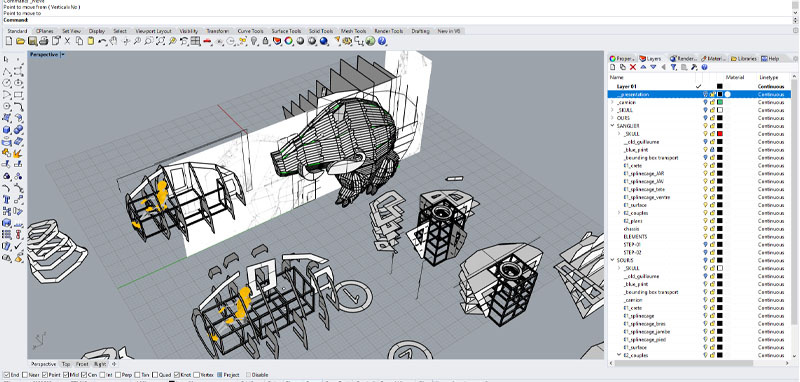This screenshot has width=800, height=382.
Task: Click the blue sphere Render icon
Action: pyautogui.click(x=323, y=41)
